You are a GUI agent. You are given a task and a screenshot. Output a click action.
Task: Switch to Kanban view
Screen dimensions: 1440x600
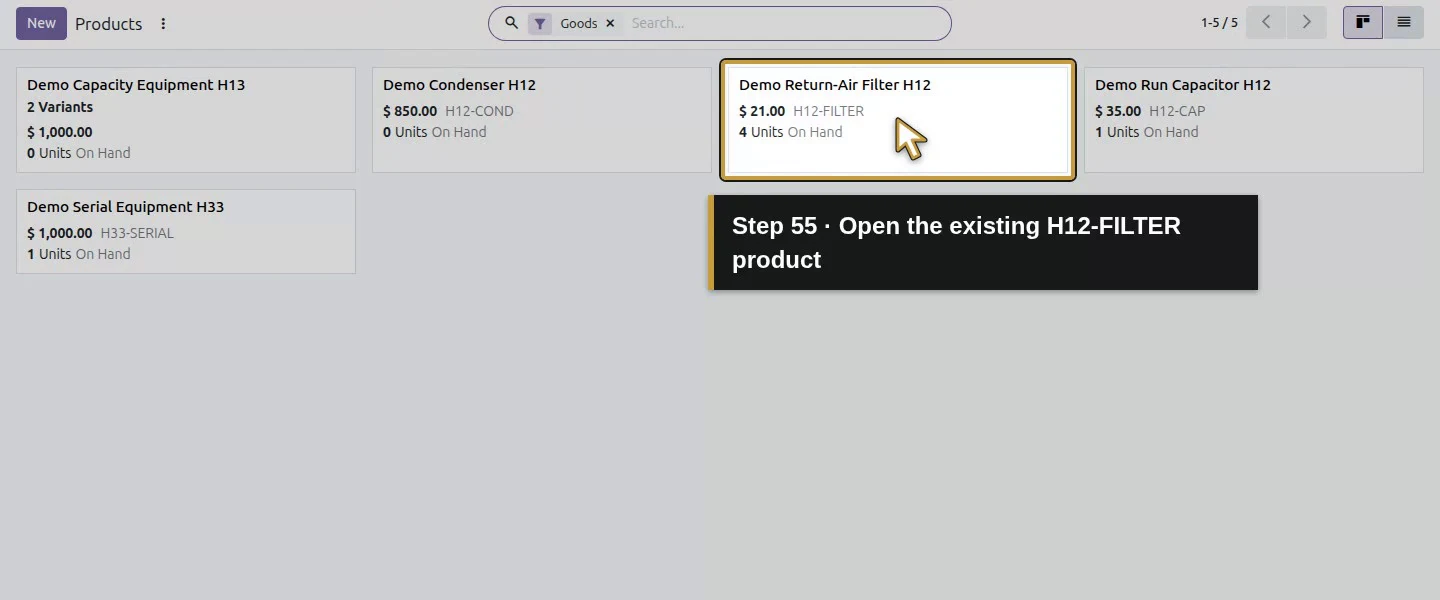[1362, 22]
